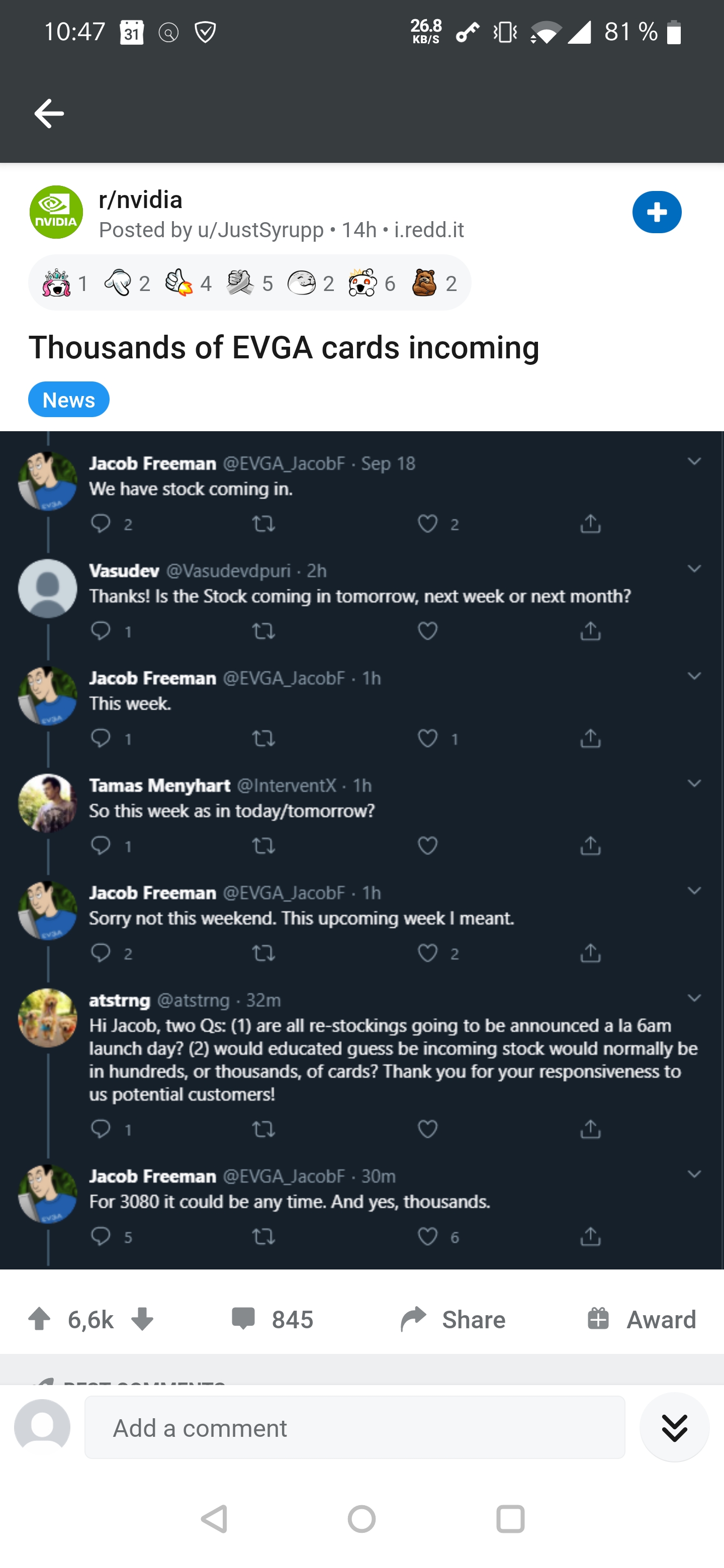Open Android recent apps square button

[x=510, y=1519]
